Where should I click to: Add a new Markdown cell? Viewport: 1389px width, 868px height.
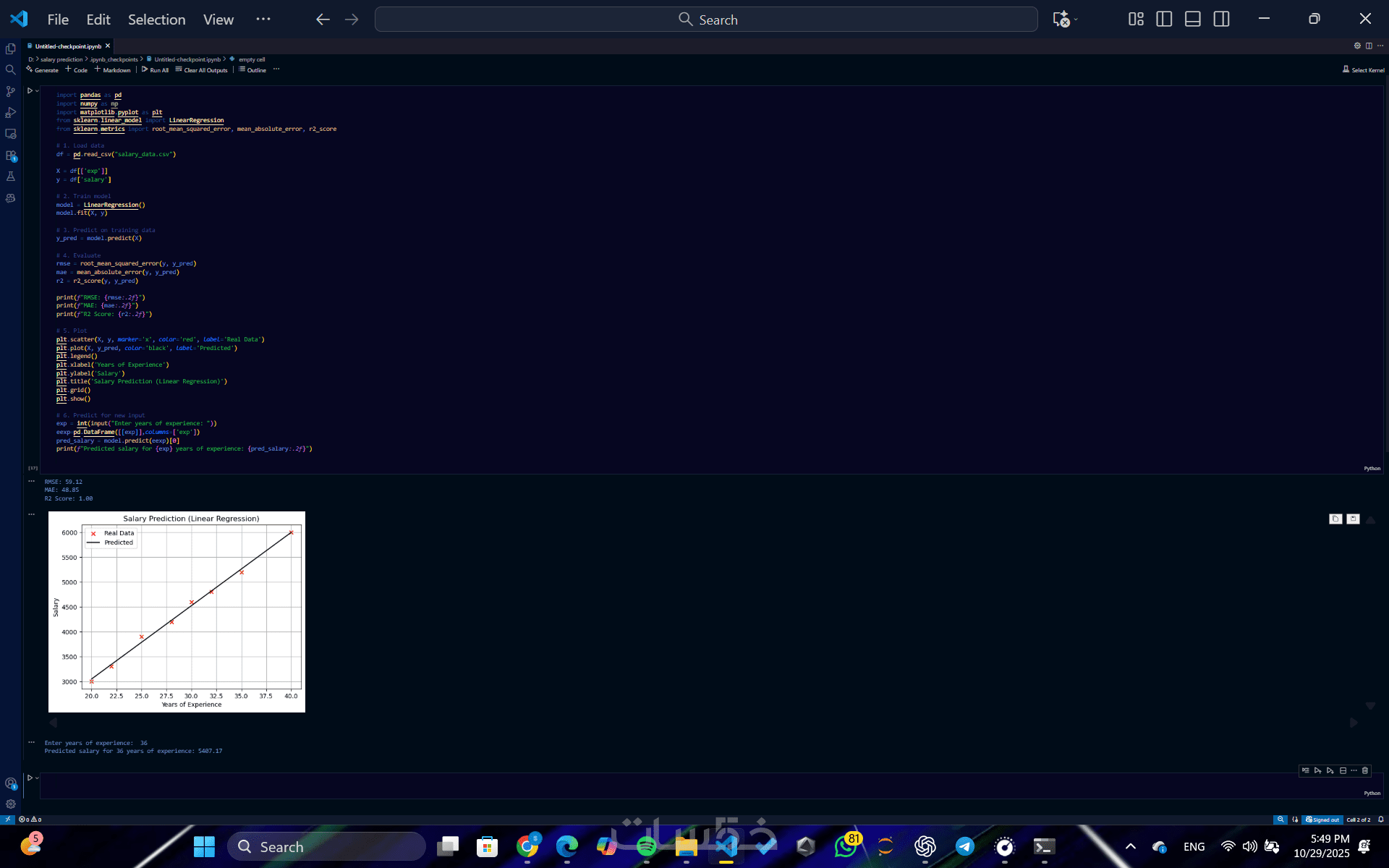coord(112,70)
